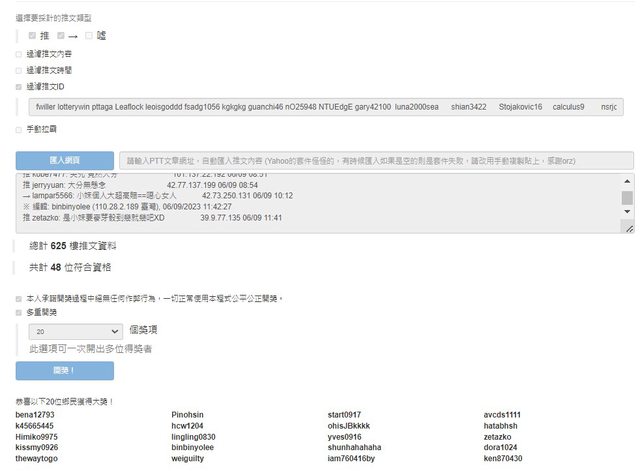Toggle the → arrow type checkbox
640x471 pixels.
pyautogui.click(x=61, y=36)
